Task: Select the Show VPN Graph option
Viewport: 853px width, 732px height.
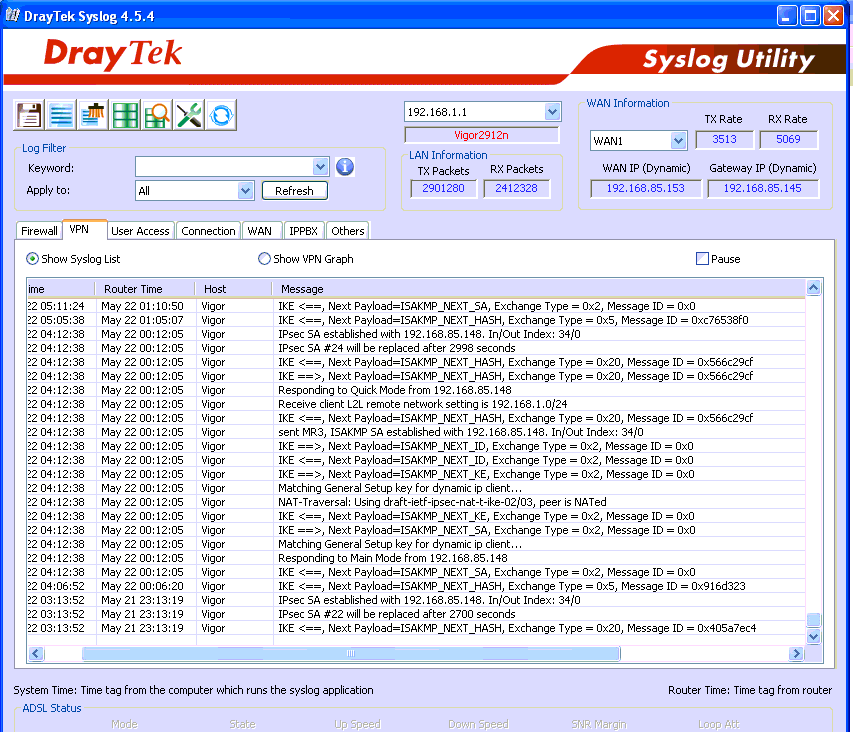Action: click(265, 259)
